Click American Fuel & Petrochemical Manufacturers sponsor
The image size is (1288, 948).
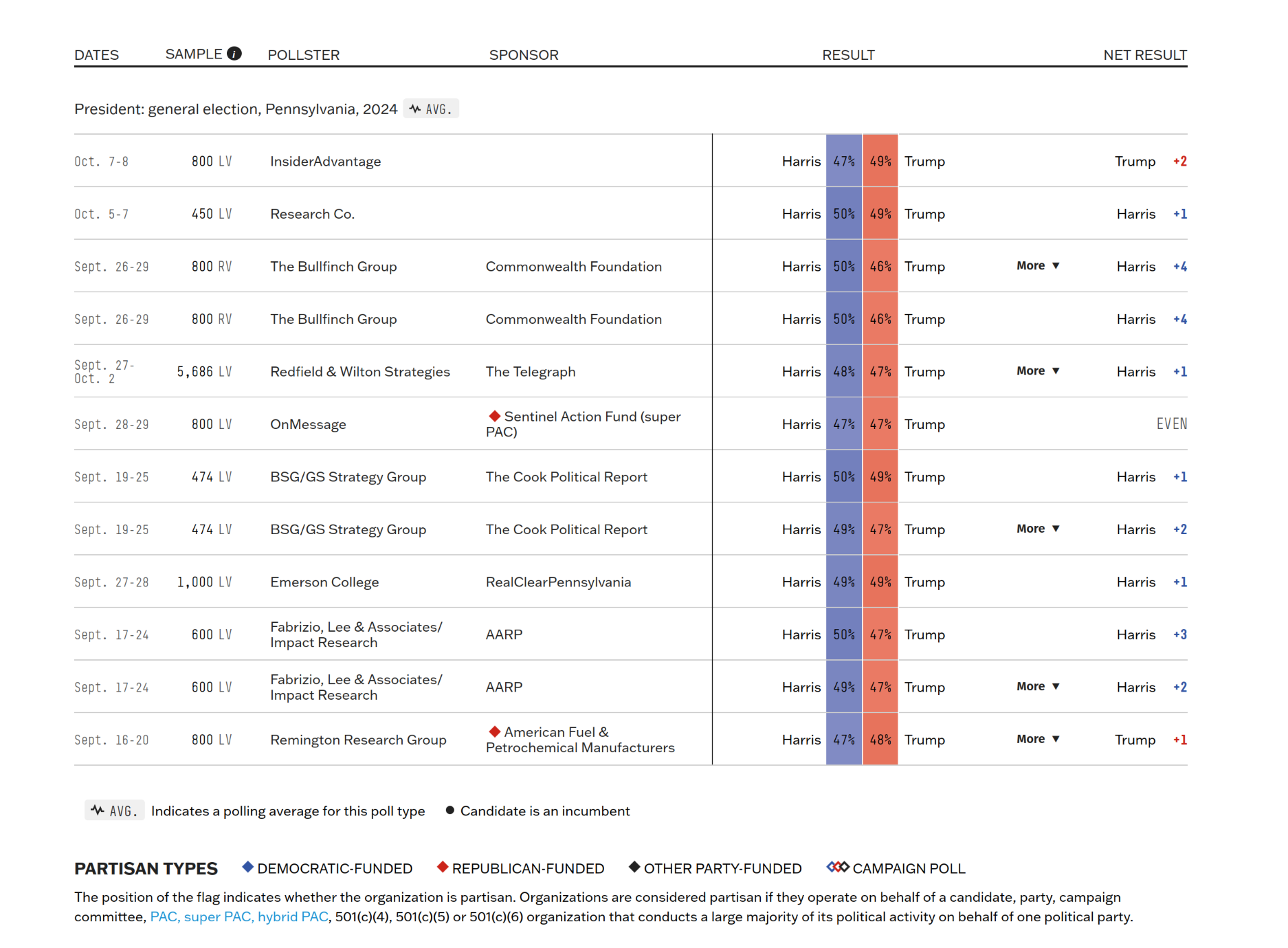[x=581, y=740]
